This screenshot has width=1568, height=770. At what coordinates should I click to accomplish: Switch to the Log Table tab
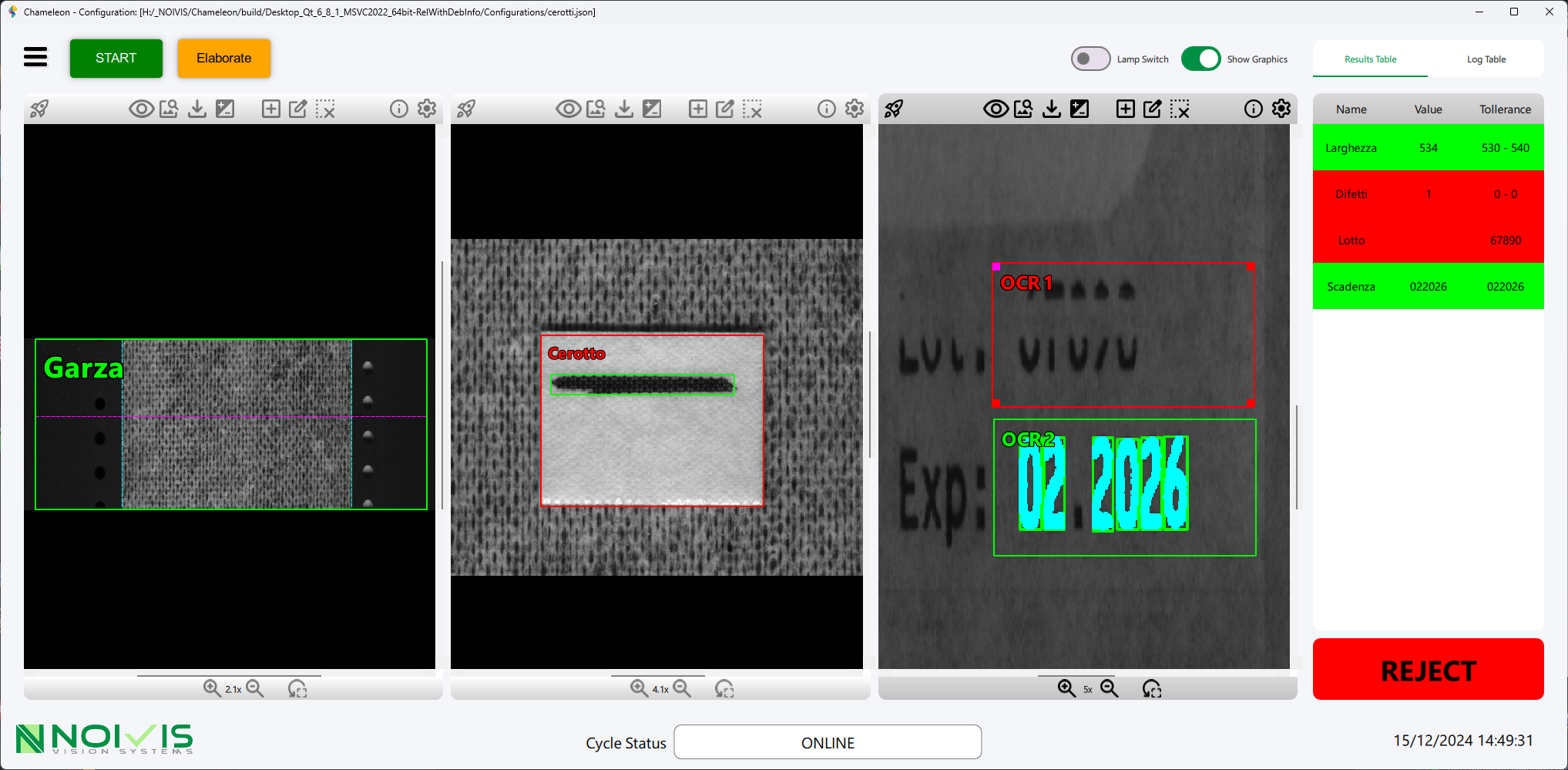click(1486, 59)
